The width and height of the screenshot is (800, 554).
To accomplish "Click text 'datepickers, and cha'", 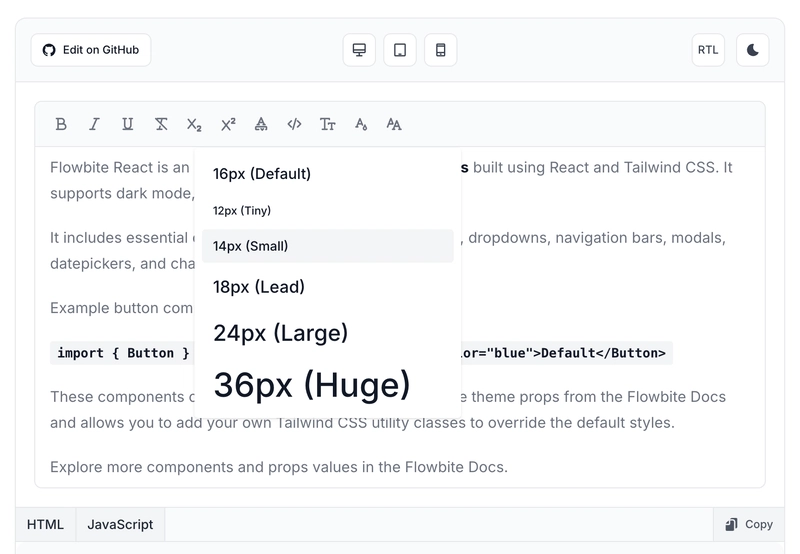I will (x=122, y=264).
